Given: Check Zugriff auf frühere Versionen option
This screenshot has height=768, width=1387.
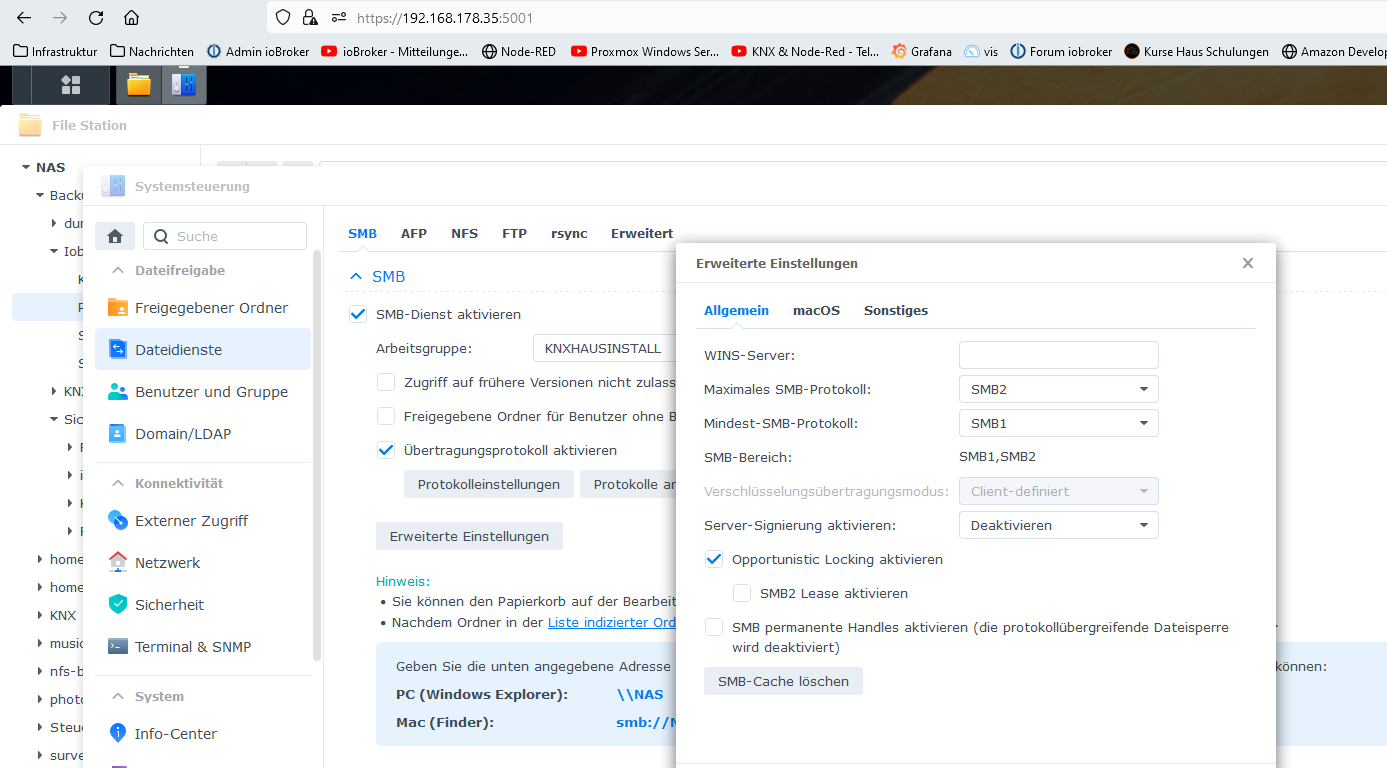Looking at the screenshot, I should tap(386, 382).
